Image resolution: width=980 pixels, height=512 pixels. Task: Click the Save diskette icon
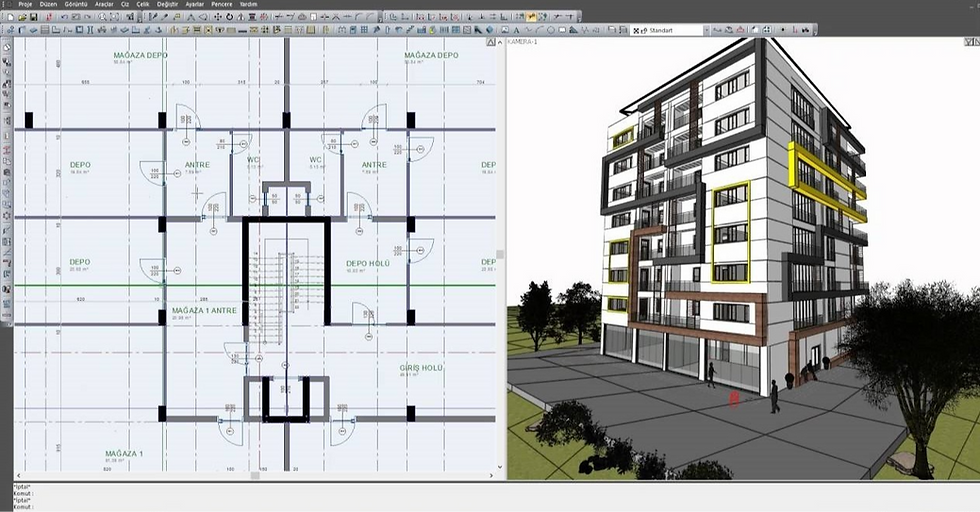(x=33, y=17)
